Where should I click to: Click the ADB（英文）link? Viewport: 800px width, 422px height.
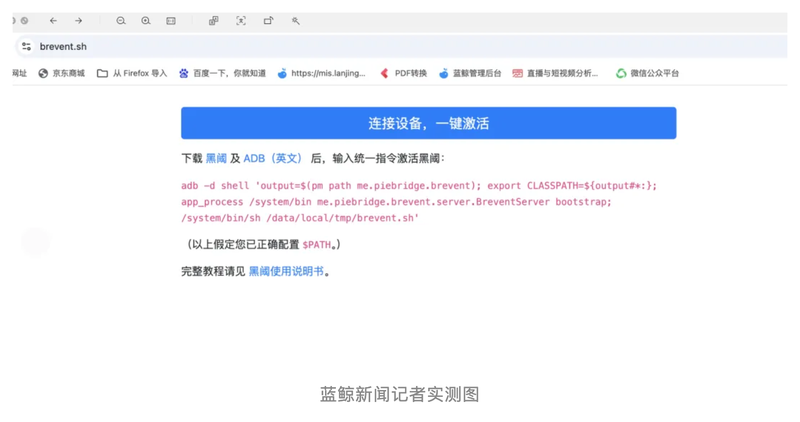[x=273, y=159]
